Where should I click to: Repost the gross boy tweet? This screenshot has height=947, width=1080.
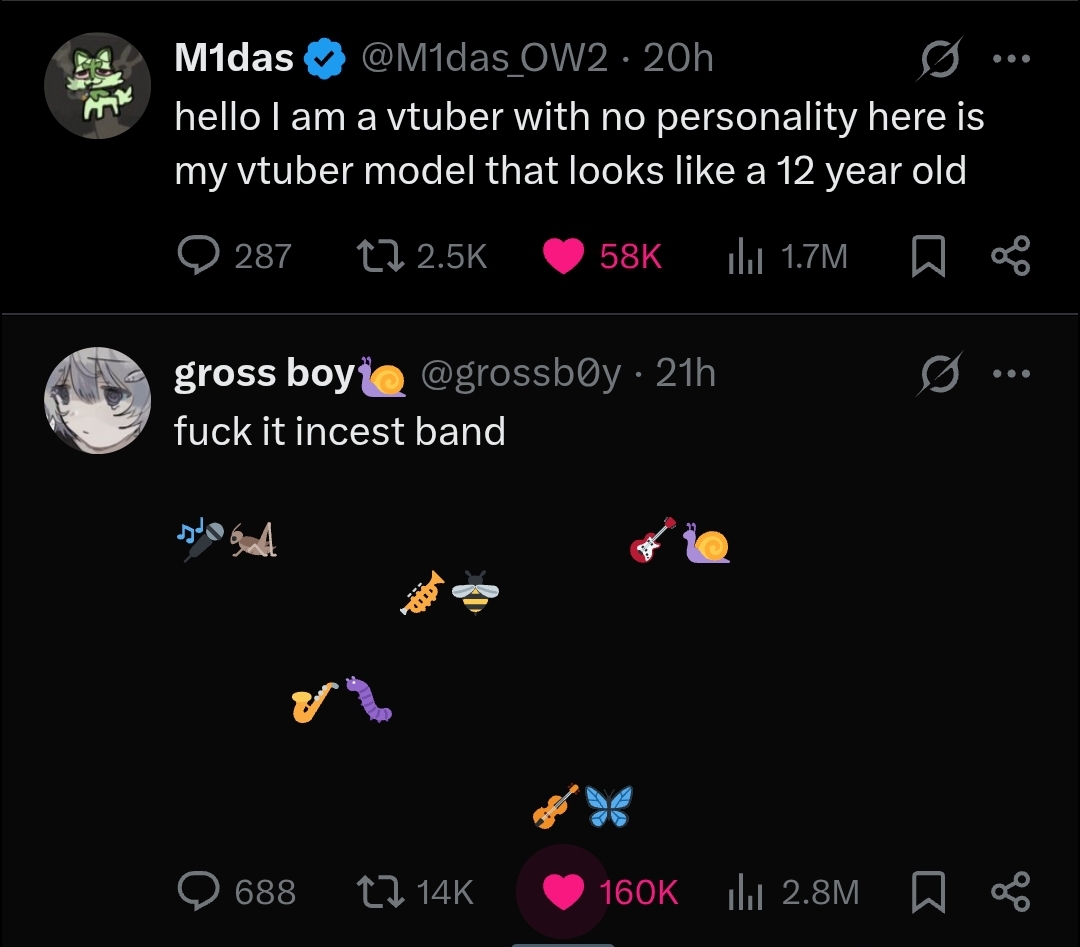[380, 890]
